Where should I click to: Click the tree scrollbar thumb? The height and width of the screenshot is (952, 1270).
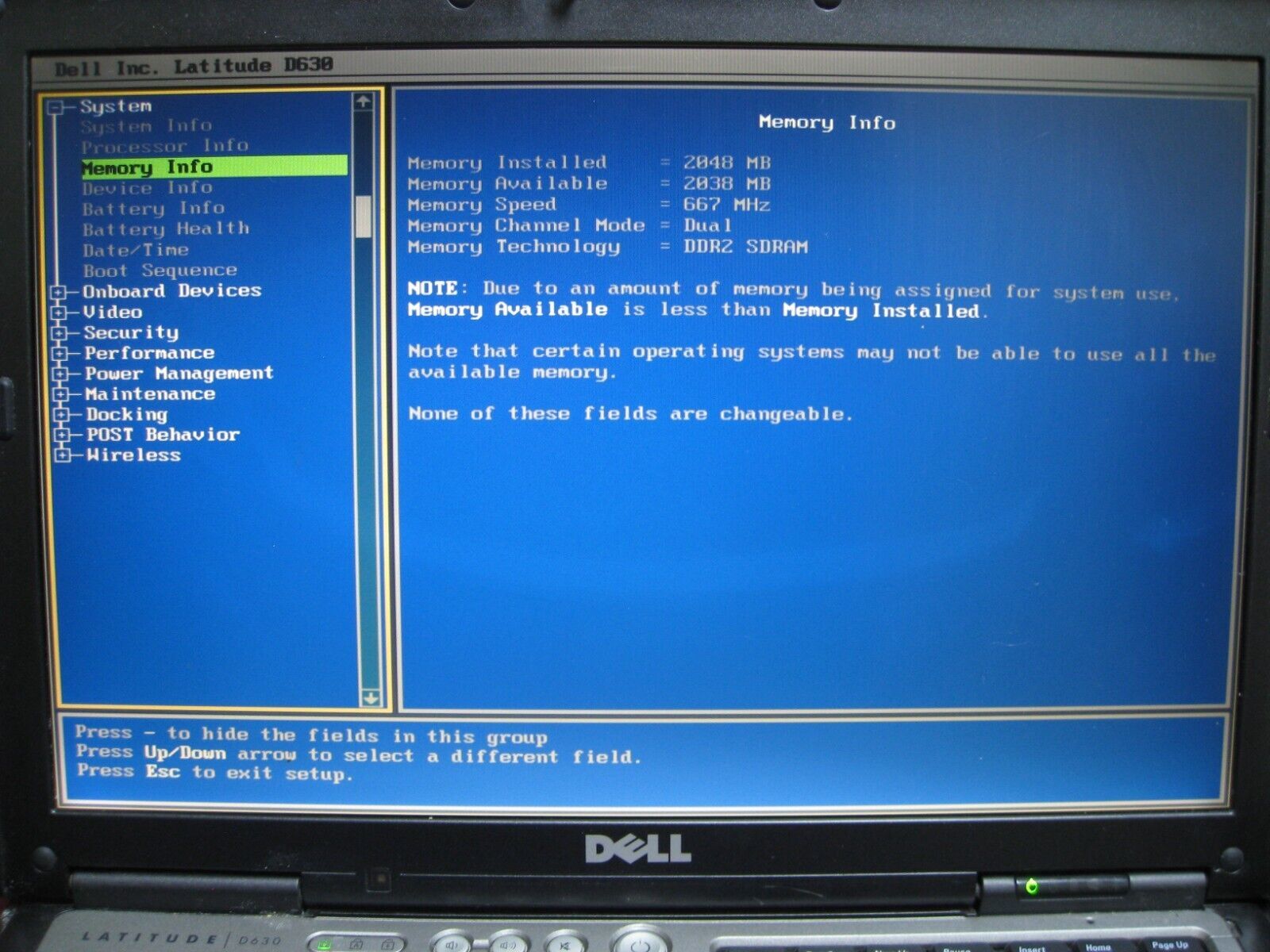364,217
